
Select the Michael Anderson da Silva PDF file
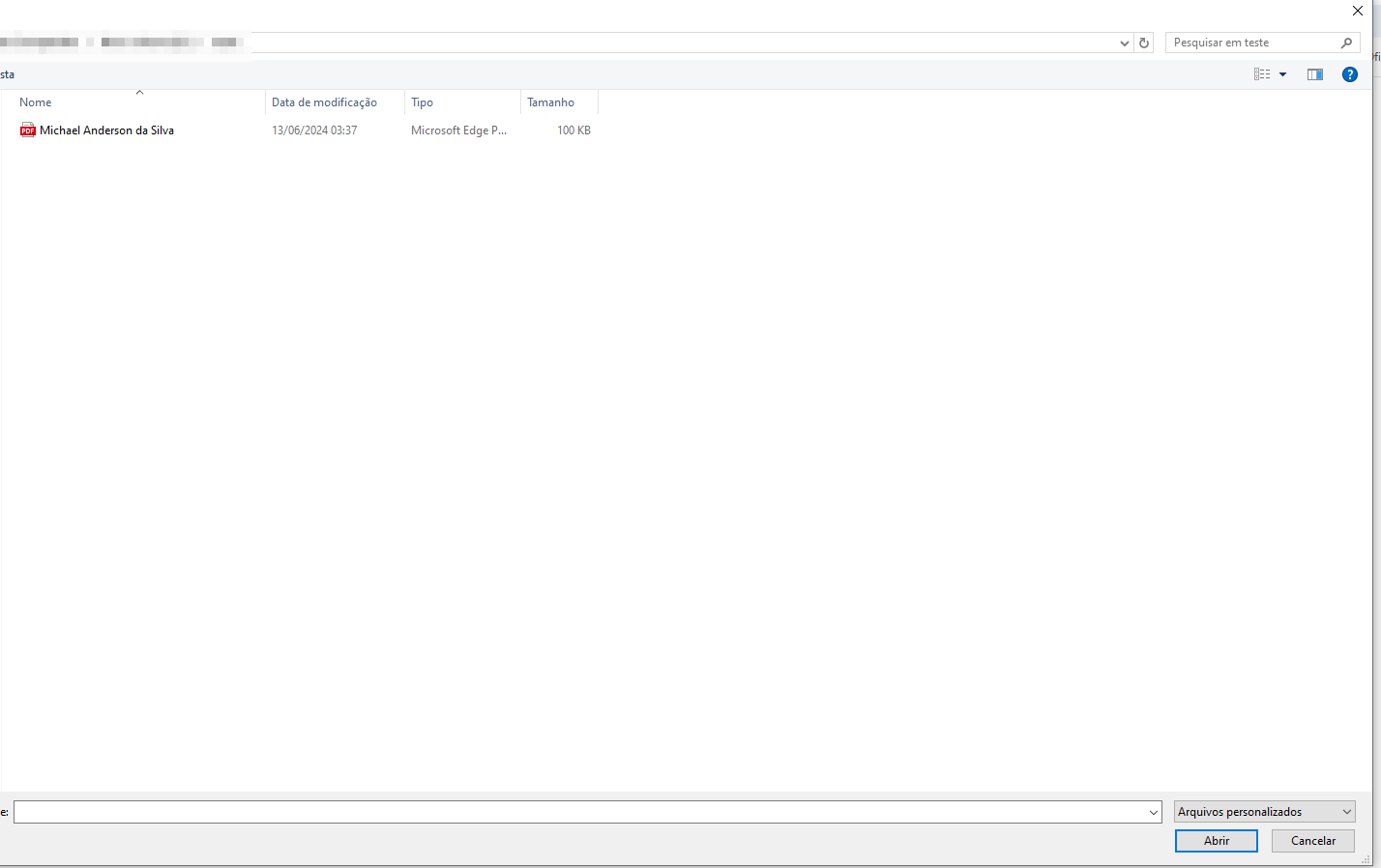(106, 130)
